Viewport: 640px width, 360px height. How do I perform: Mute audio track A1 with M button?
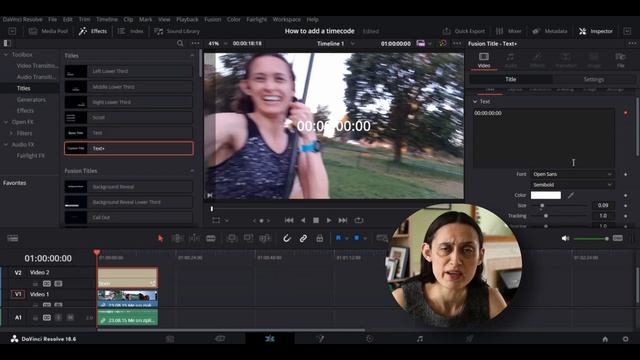[x=70, y=317]
